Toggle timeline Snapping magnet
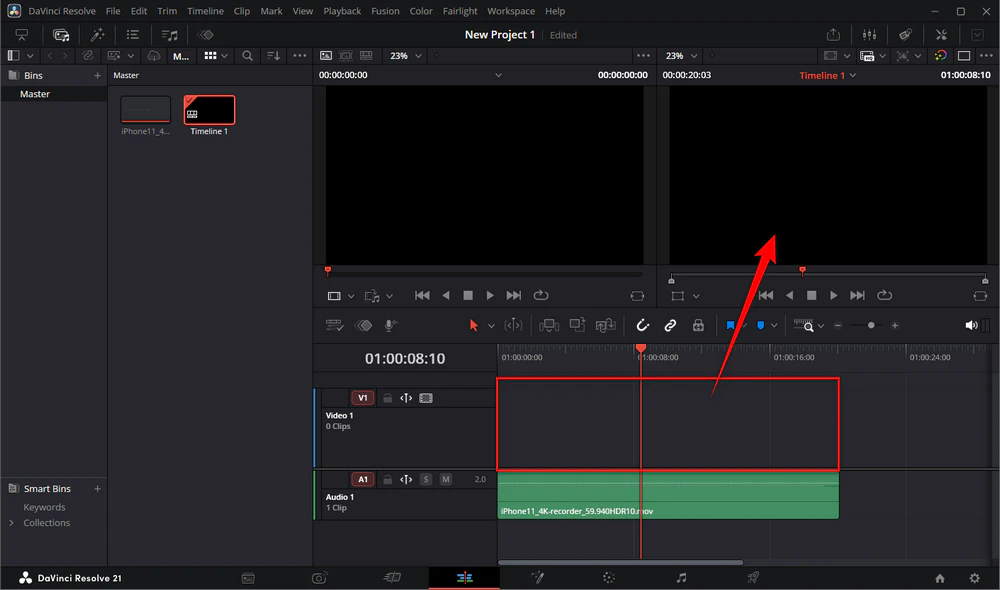The width and height of the screenshot is (1000, 590). point(642,325)
